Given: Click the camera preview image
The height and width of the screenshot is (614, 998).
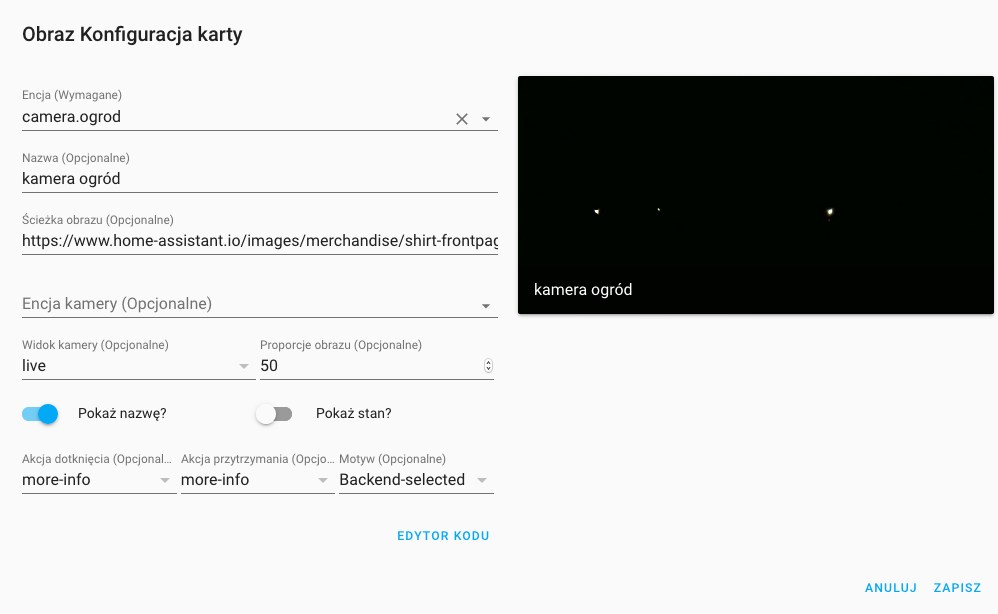Looking at the screenshot, I should tap(756, 195).
